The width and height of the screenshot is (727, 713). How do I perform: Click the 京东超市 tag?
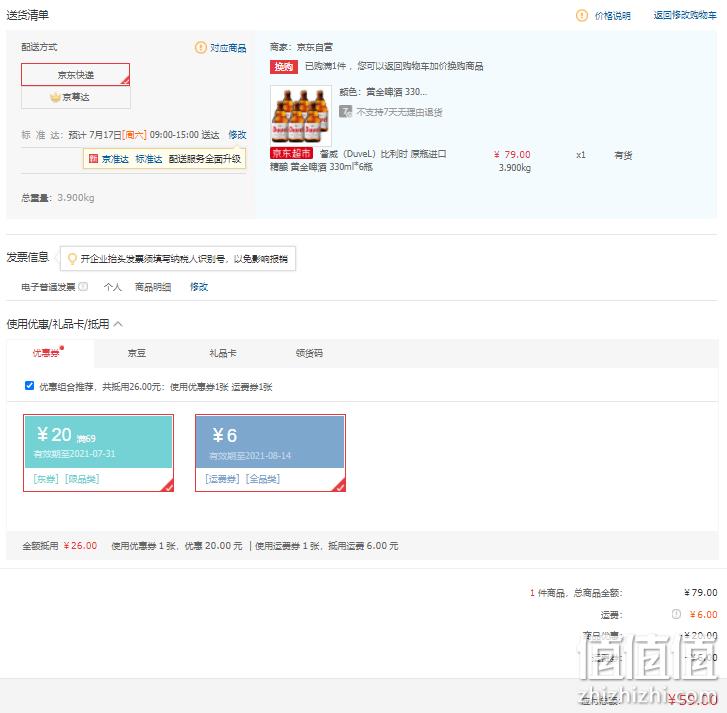[291, 153]
